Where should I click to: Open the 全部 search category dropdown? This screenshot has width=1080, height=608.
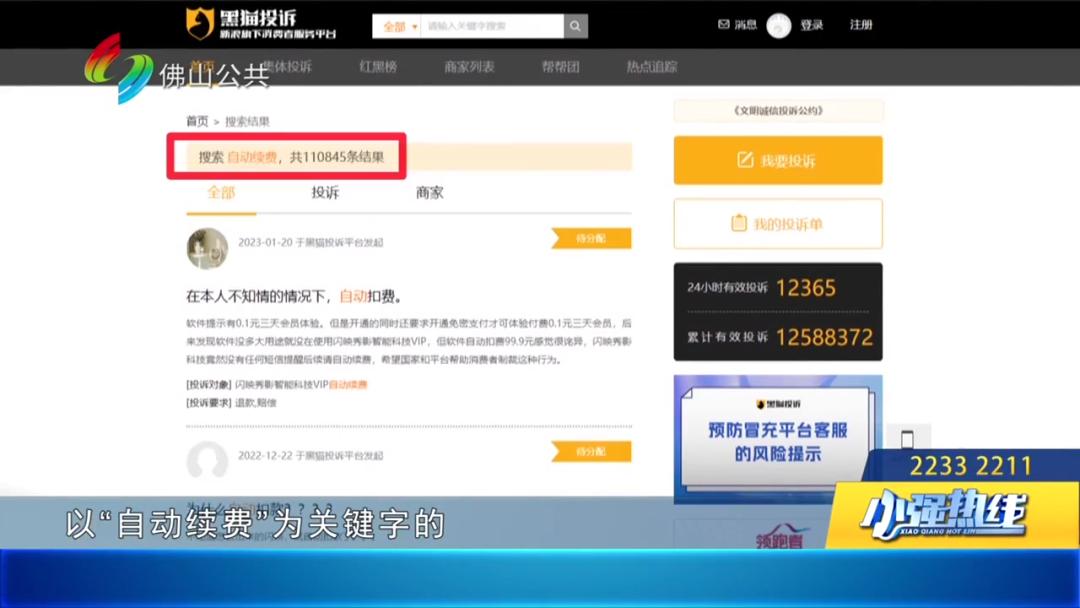pos(397,26)
